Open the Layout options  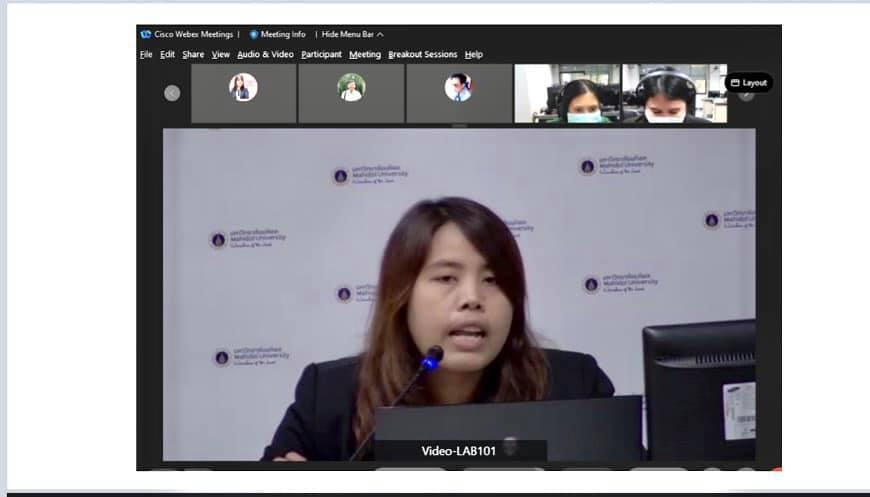click(x=748, y=83)
